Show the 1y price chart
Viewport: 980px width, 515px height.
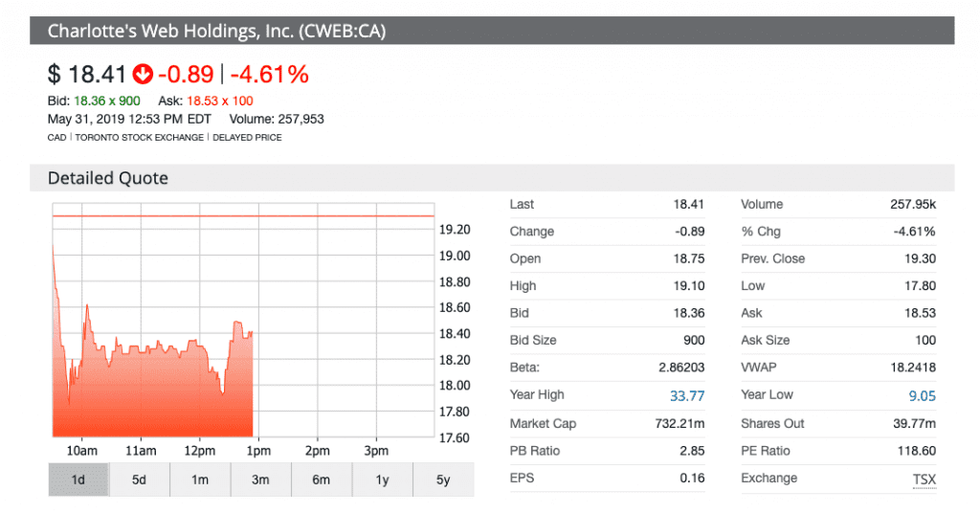click(x=382, y=480)
